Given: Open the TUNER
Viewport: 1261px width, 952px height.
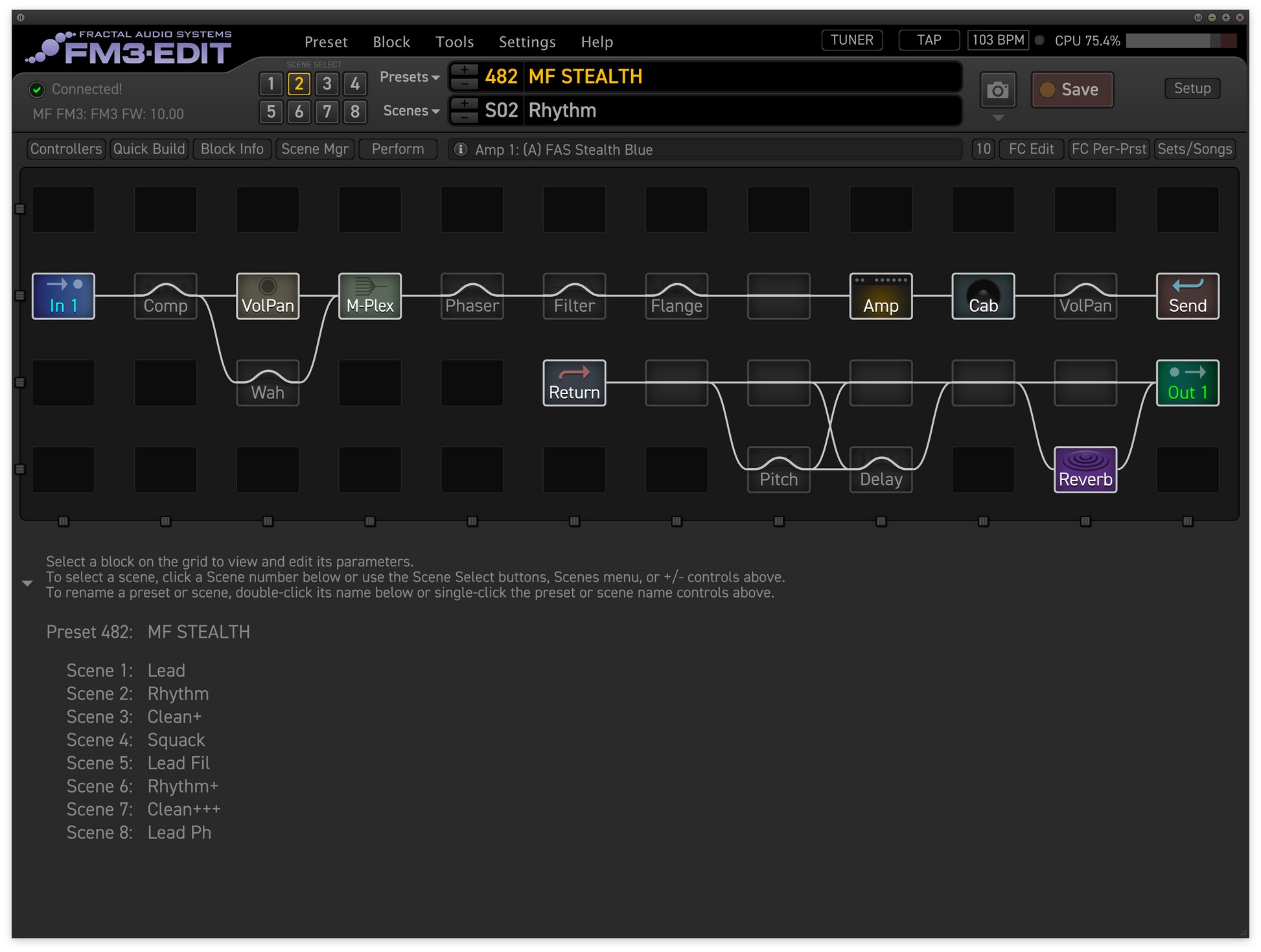Looking at the screenshot, I should click(x=851, y=40).
